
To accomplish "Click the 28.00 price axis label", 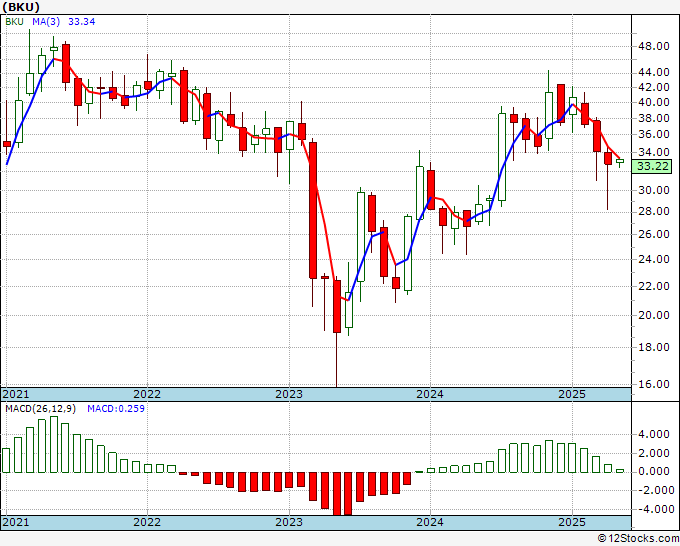I will (654, 211).
